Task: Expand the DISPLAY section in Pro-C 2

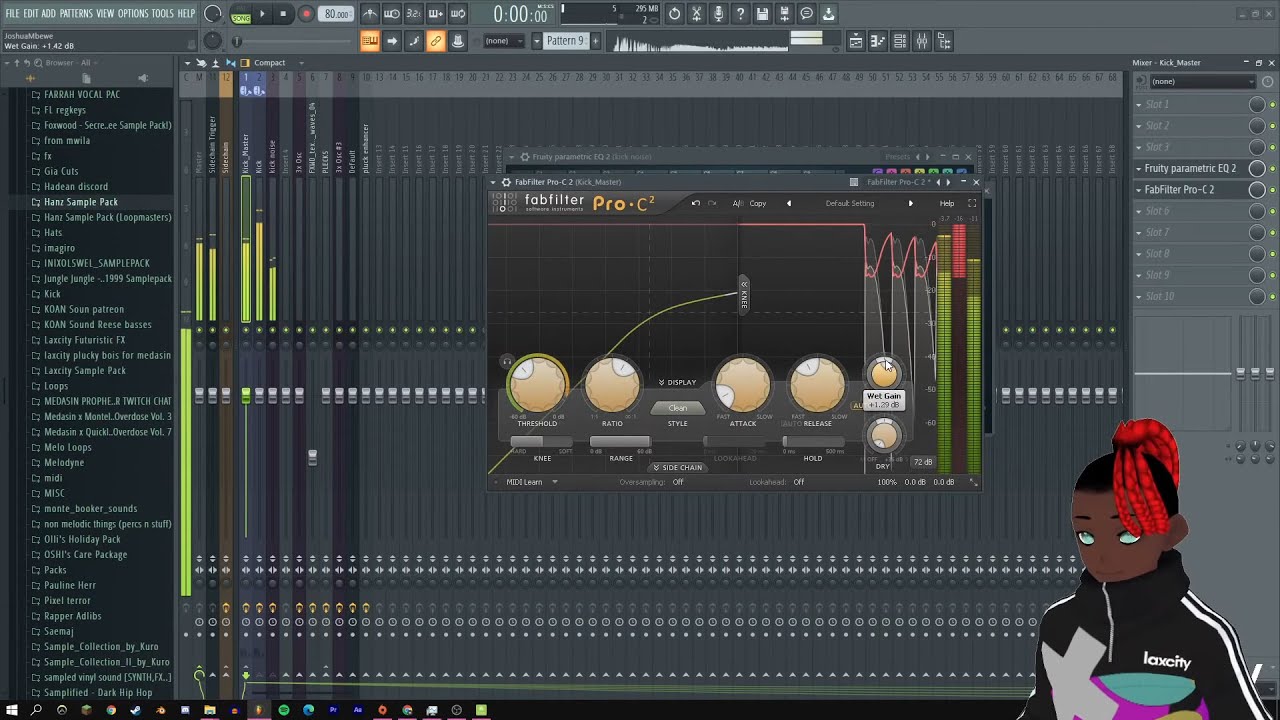Action: pos(677,382)
